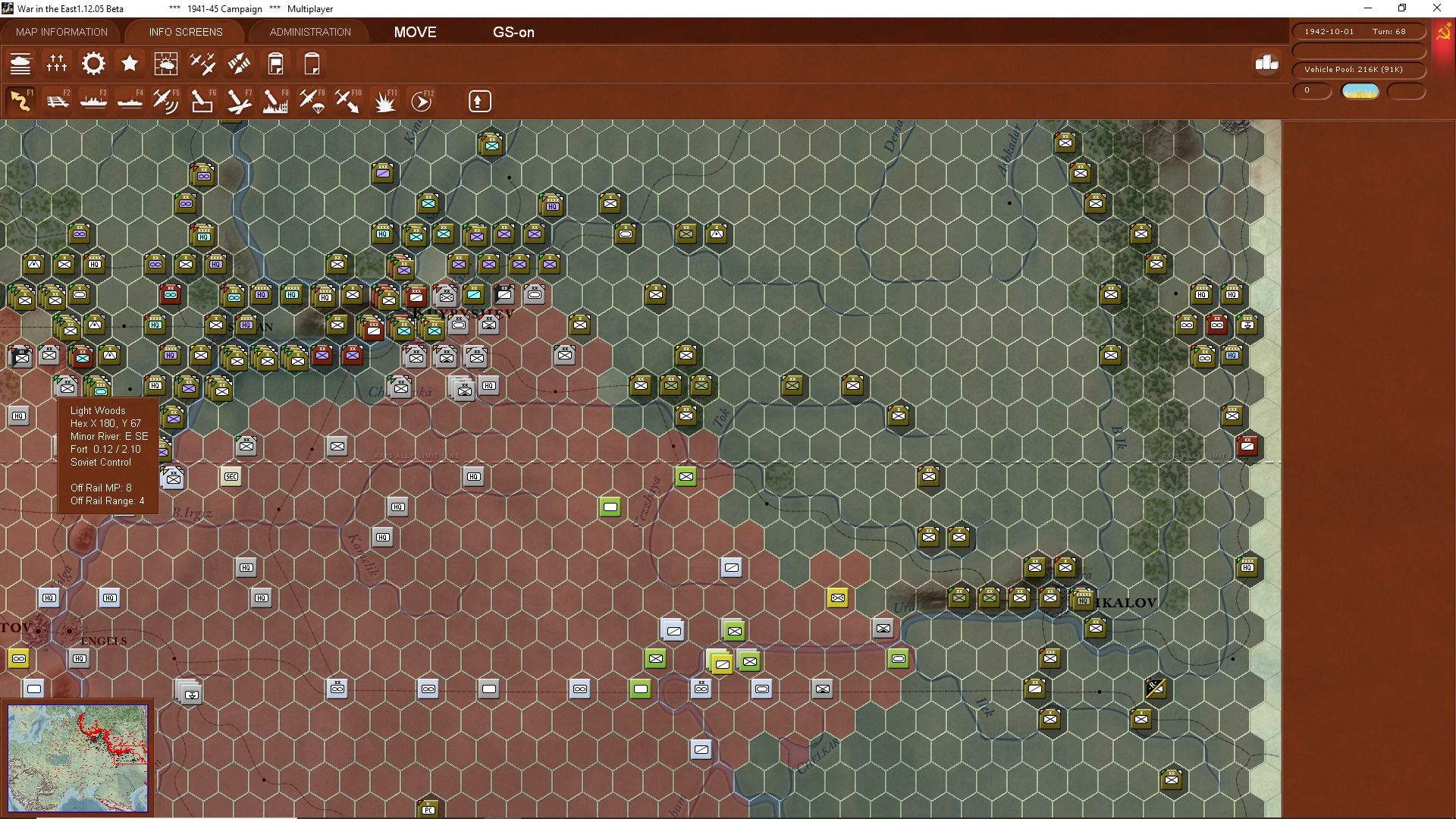The image size is (1456, 819).
Task: Click the sky and wheat weather indicator
Action: (1360, 91)
